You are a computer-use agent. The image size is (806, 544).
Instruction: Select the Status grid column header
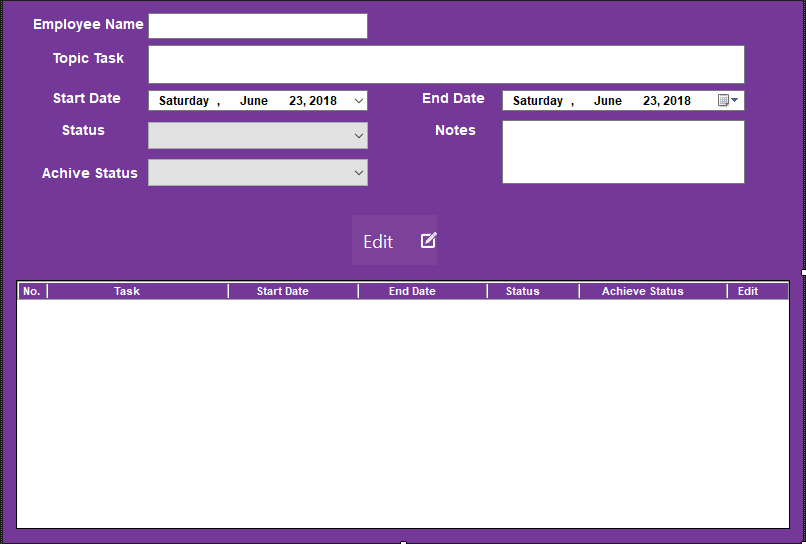coord(522,291)
